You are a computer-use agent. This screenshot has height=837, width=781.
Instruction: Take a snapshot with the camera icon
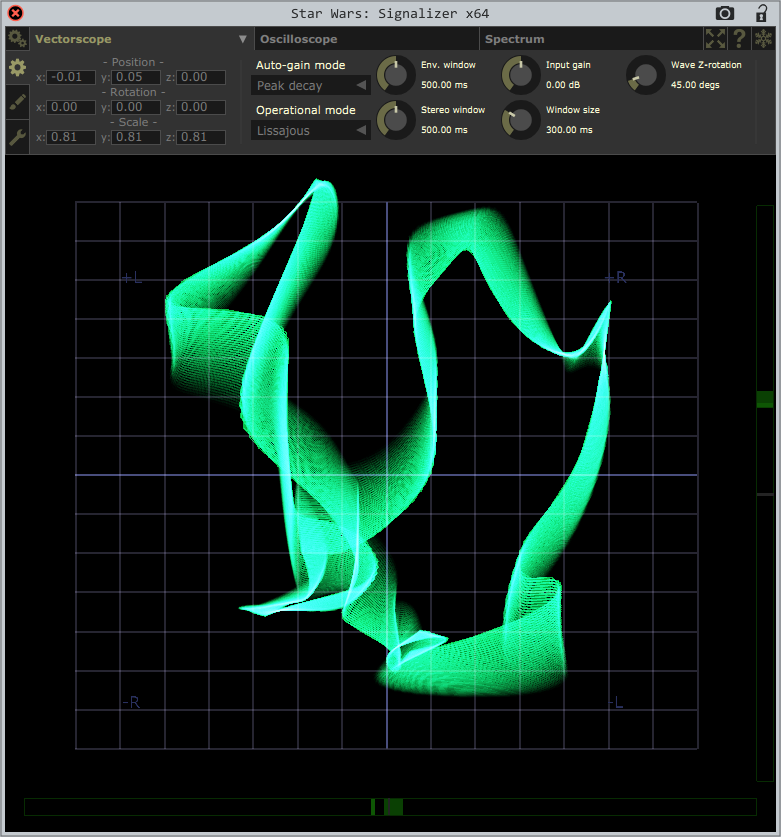coord(725,13)
